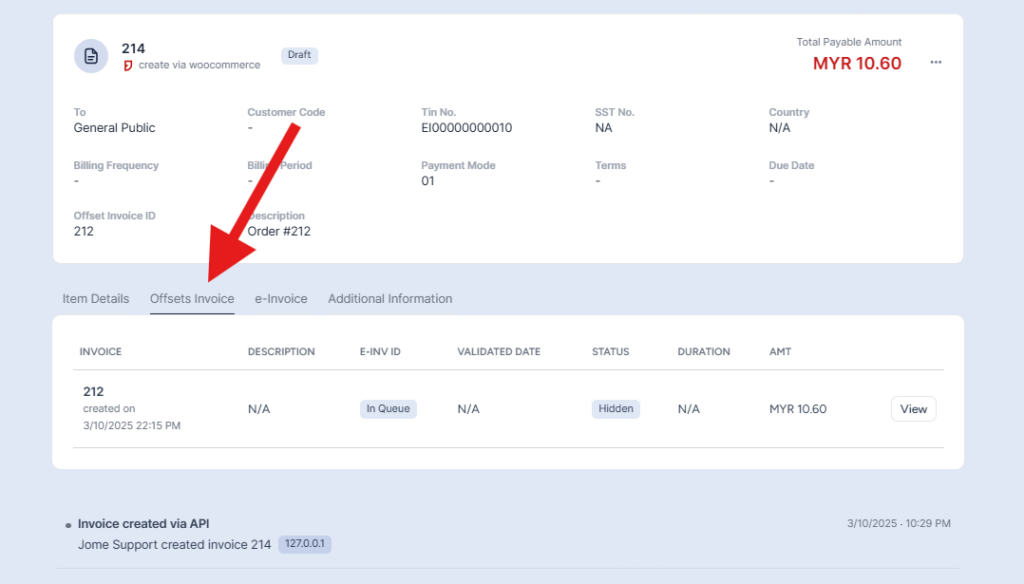Click the VALIDATED DATE column header
Screen dimensions: 1024x584
tap(499, 351)
